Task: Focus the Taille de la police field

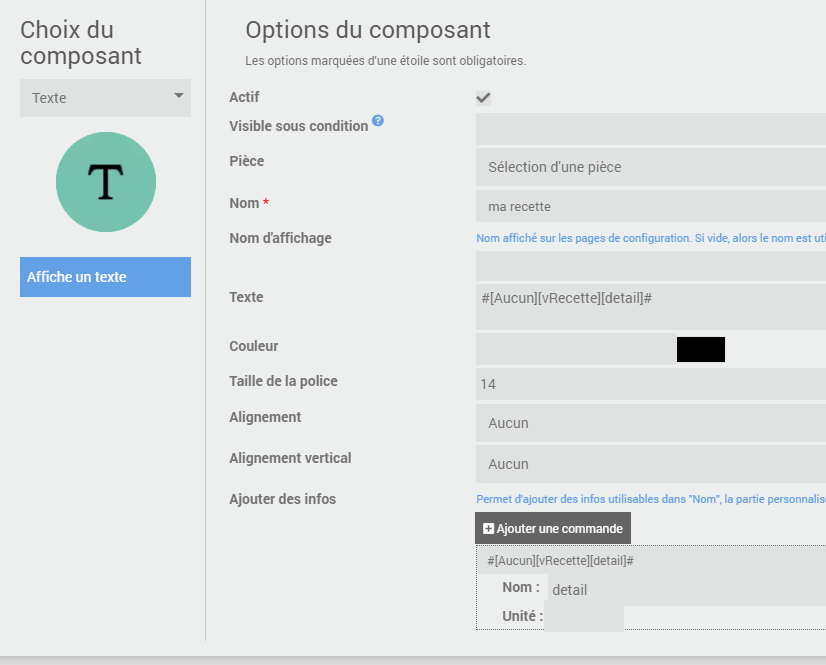Action: pyautogui.click(x=650, y=384)
